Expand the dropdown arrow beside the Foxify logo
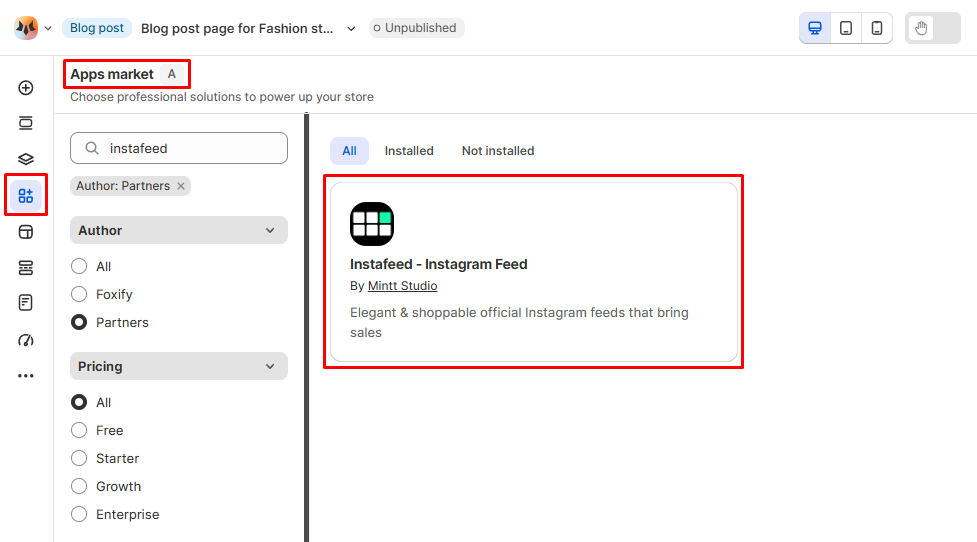 click(48, 29)
